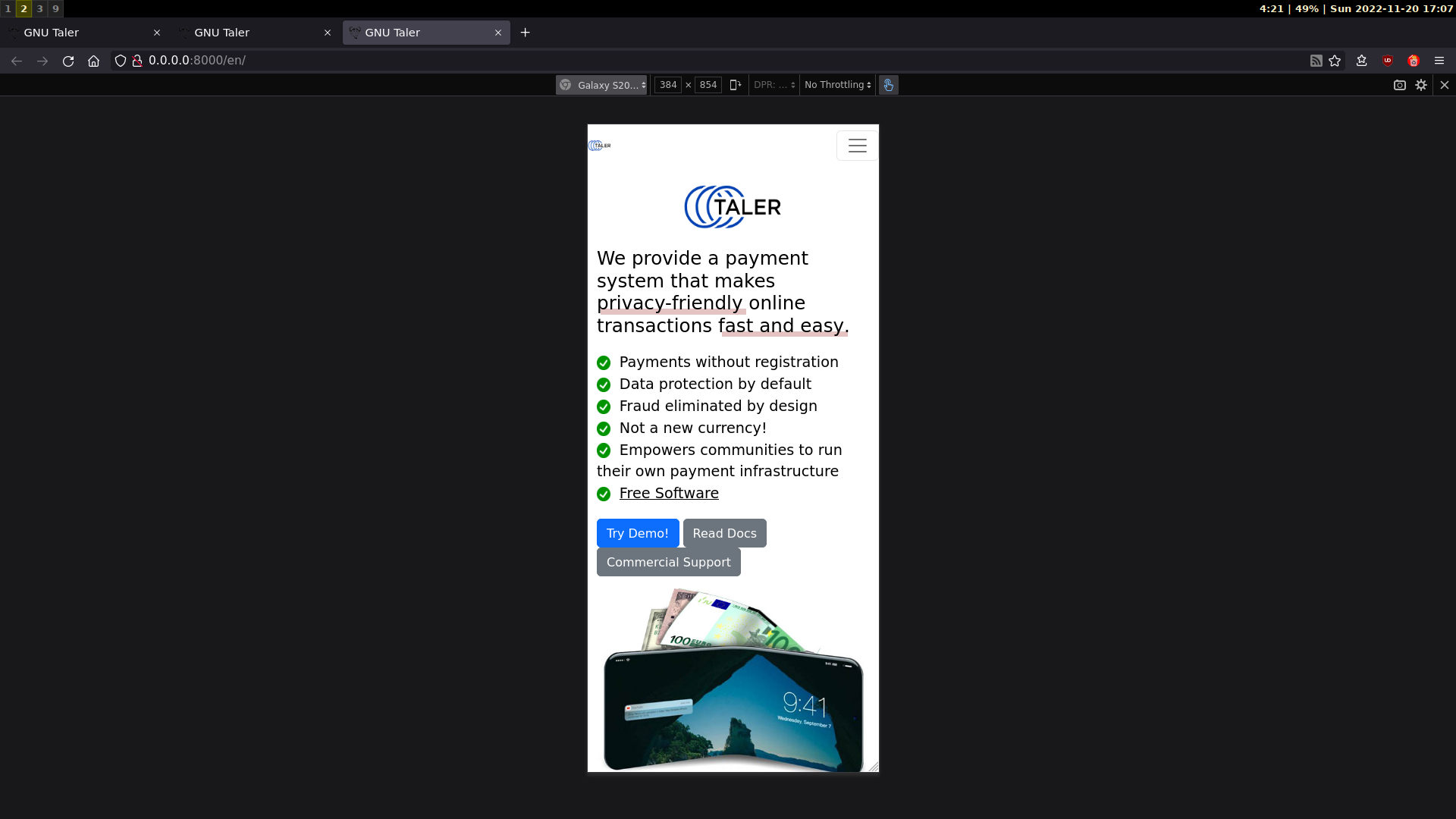Image resolution: width=1456 pixels, height=819 pixels.
Task: Click the RSS feed icon
Action: tap(1316, 61)
